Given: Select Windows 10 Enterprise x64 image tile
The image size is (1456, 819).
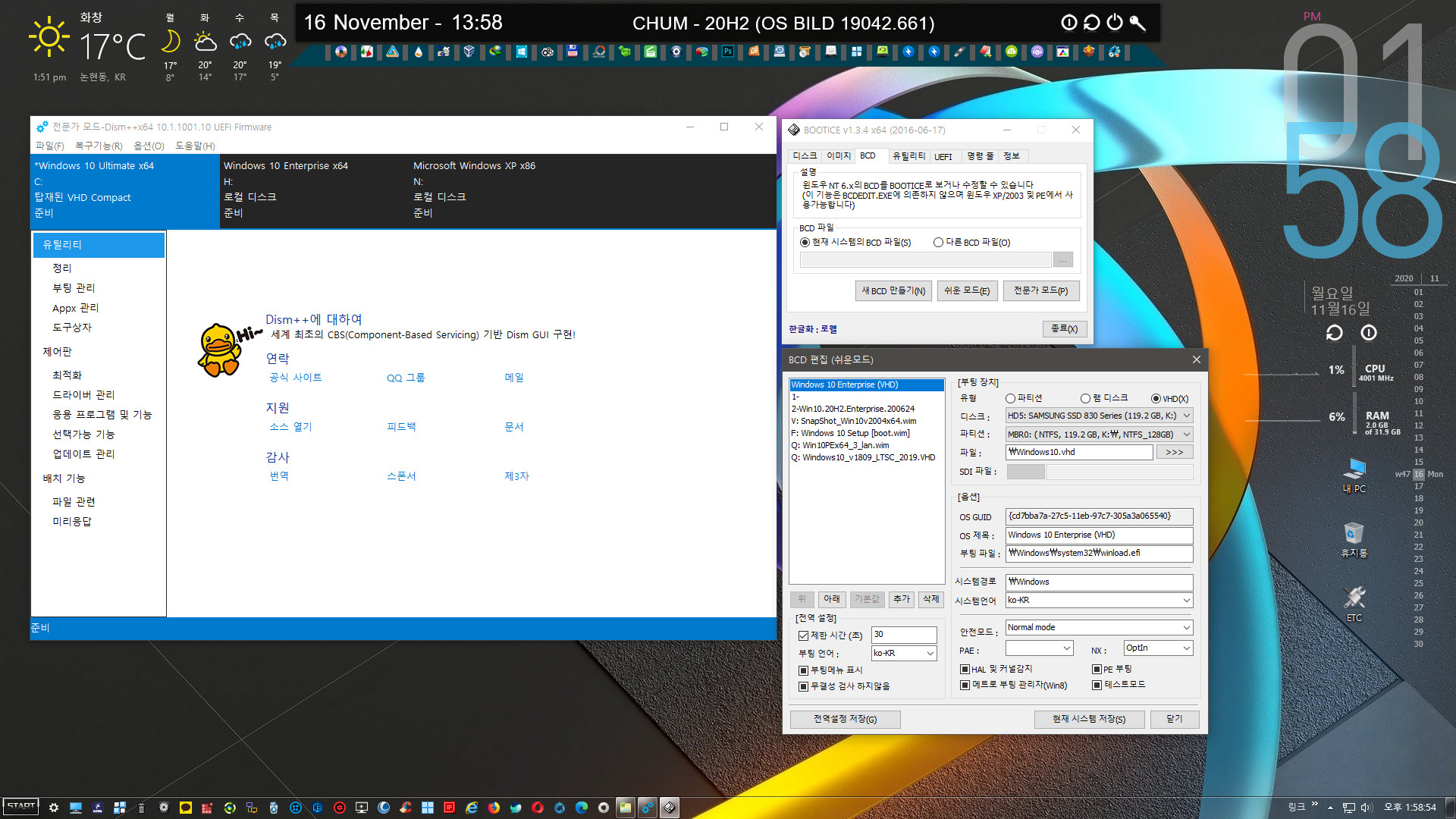Looking at the screenshot, I should tap(314, 190).
